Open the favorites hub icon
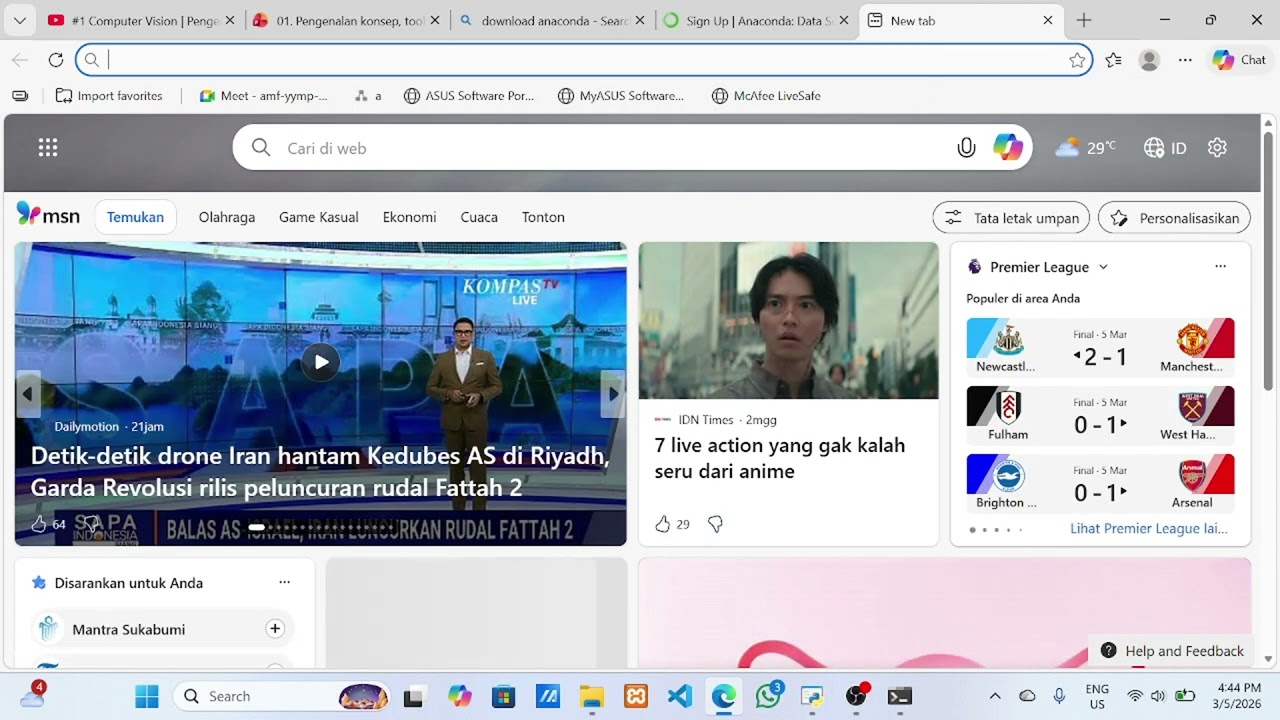This screenshot has width=1280, height=720. [x=1113, y=60]
